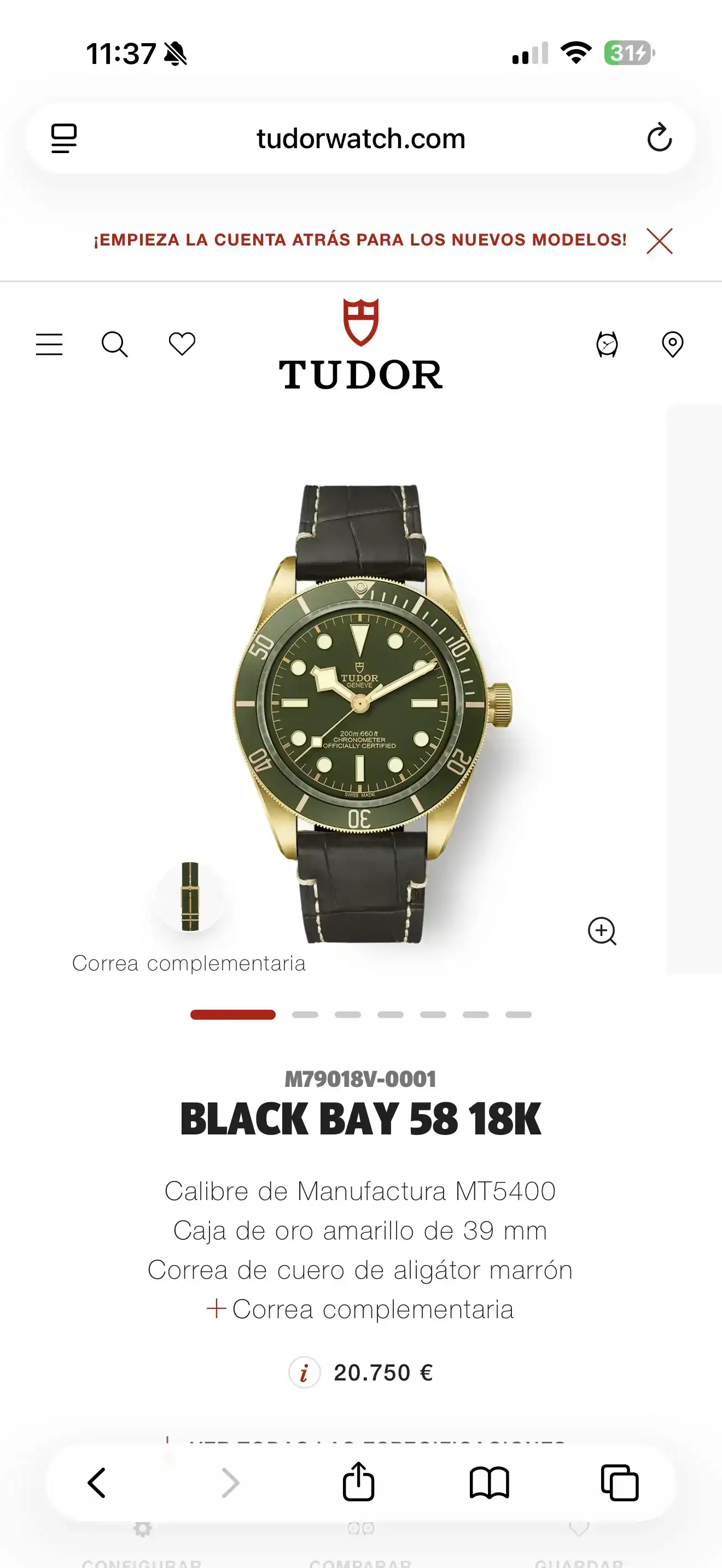722x1568 pixels.
Task: Select the fourth image carousel indicator
Action: coord(390,1015)
